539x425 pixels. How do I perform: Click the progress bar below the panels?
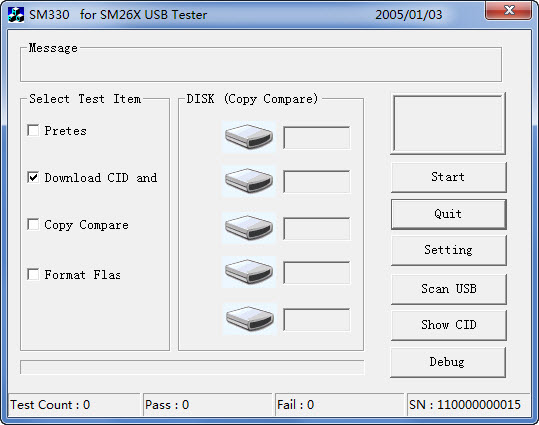192,367
